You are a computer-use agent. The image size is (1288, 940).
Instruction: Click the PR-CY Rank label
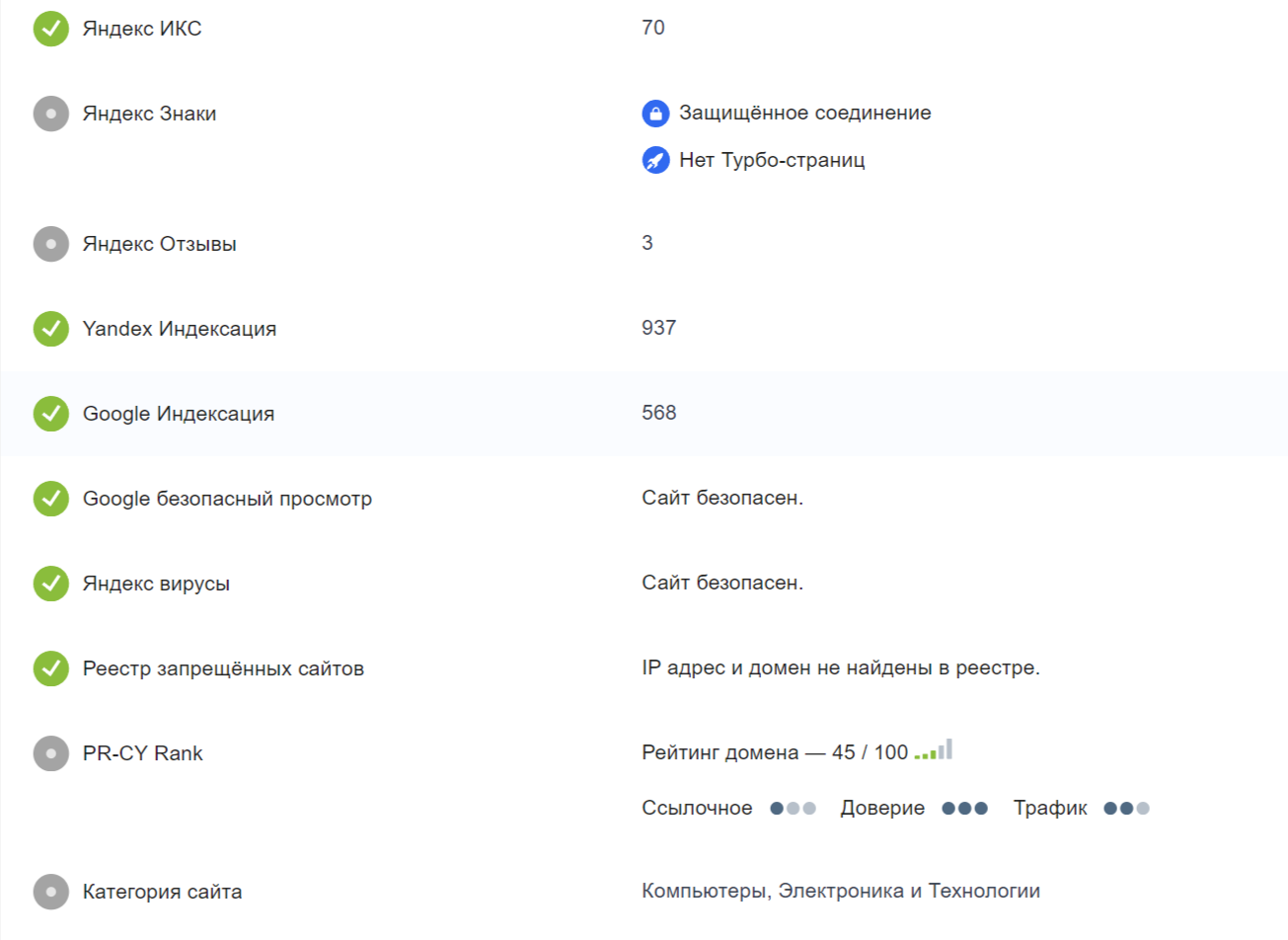pos(143,753)
